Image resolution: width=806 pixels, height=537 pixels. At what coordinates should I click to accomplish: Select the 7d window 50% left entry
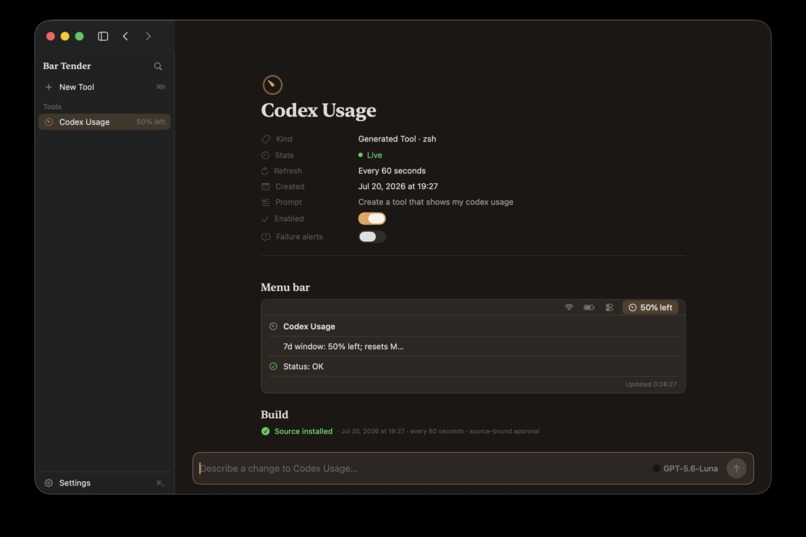click(473, 346)
